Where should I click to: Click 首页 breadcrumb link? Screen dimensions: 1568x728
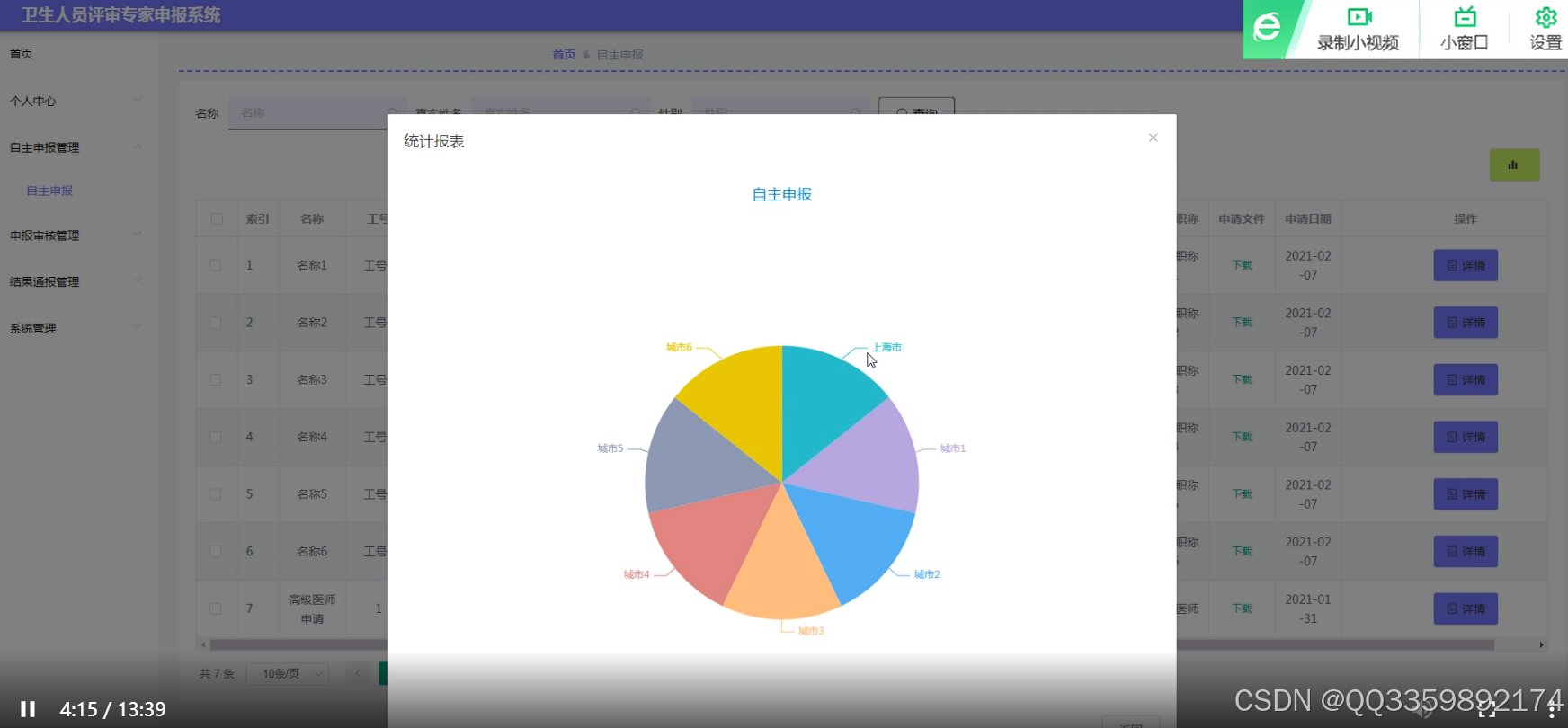pyautogui.click(x=564, y=55)
